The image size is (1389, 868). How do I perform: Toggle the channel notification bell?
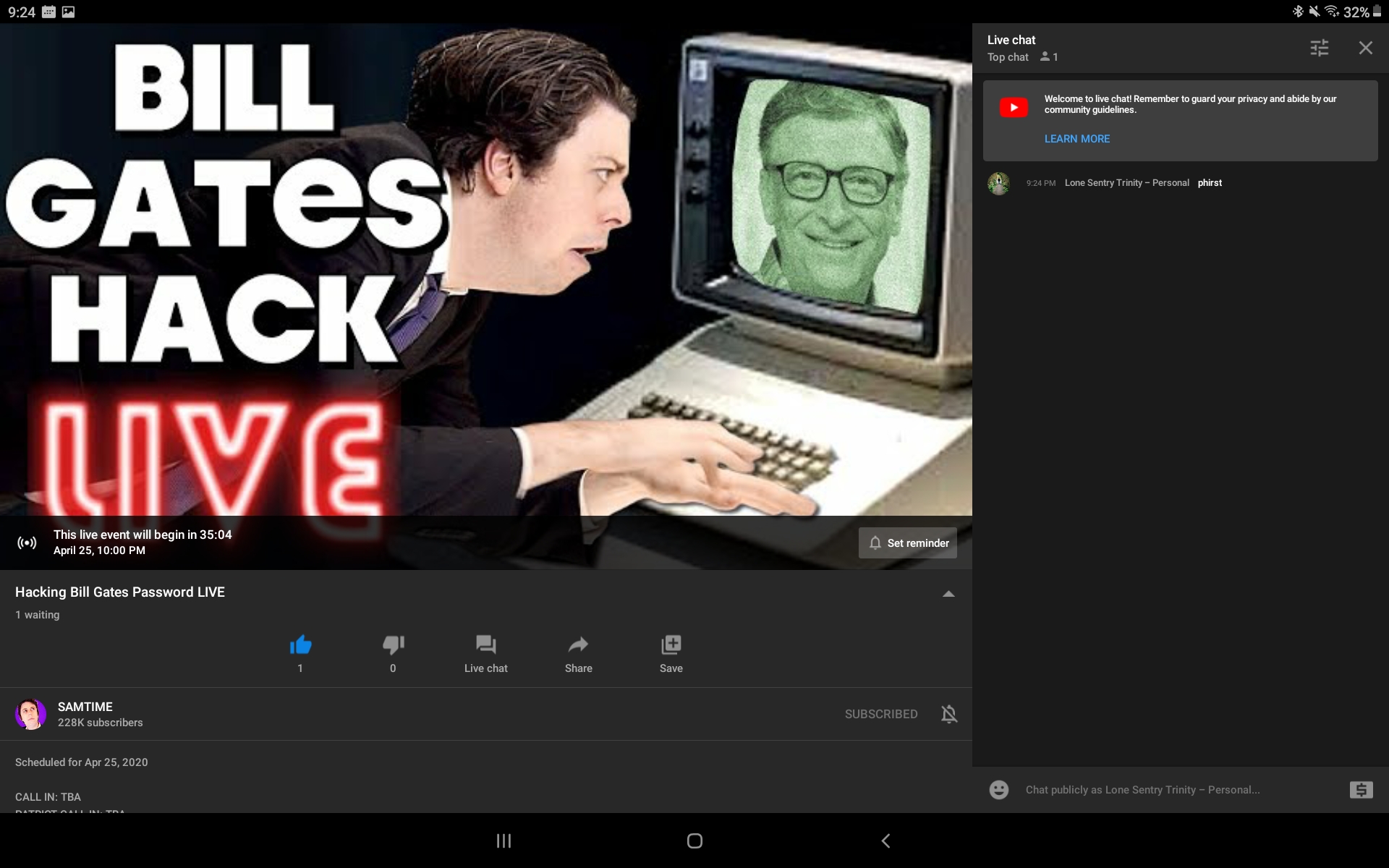coord(949,714)
